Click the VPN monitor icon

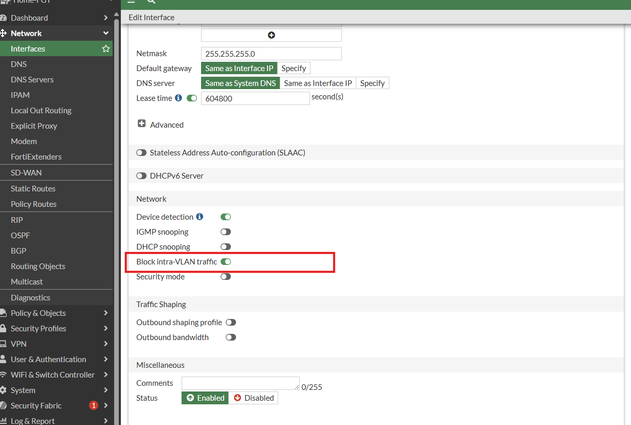(3, 344)
